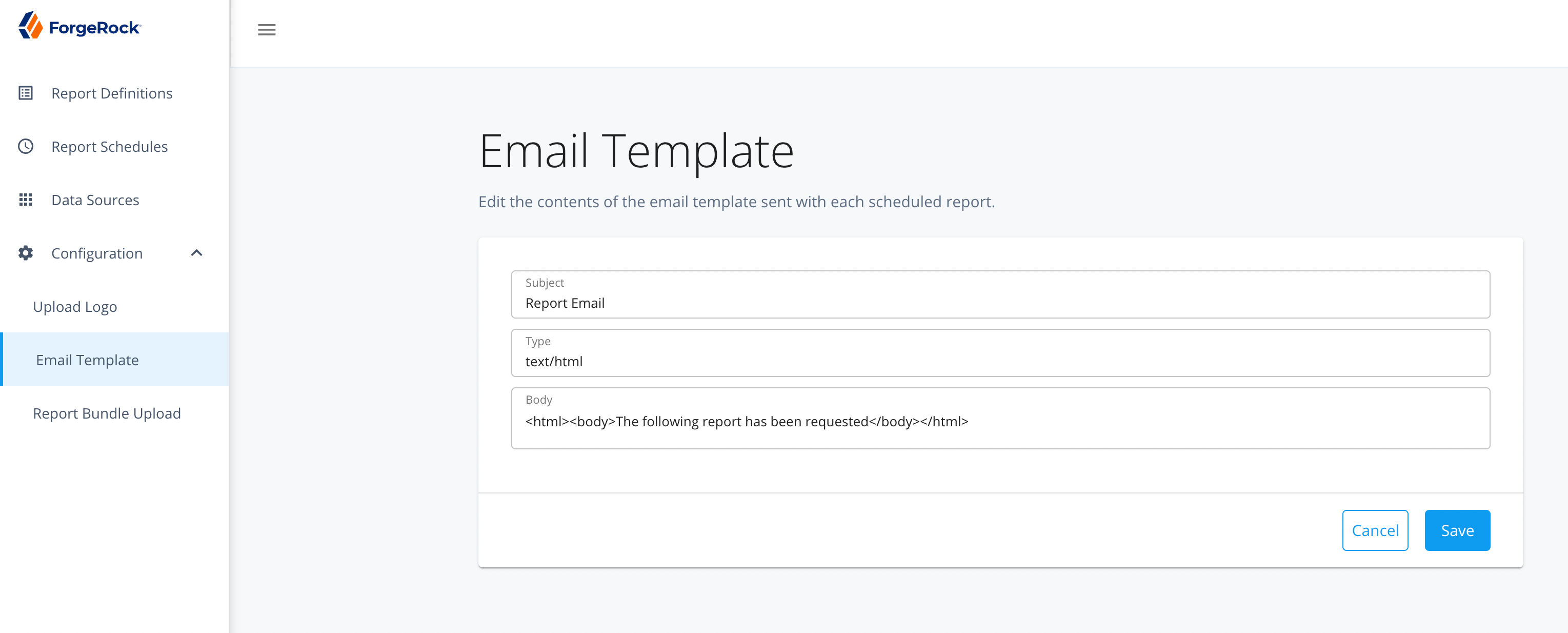Click the Email Template page heading
This screenshot has width=1568, height=633.
(x=637, y=150)
